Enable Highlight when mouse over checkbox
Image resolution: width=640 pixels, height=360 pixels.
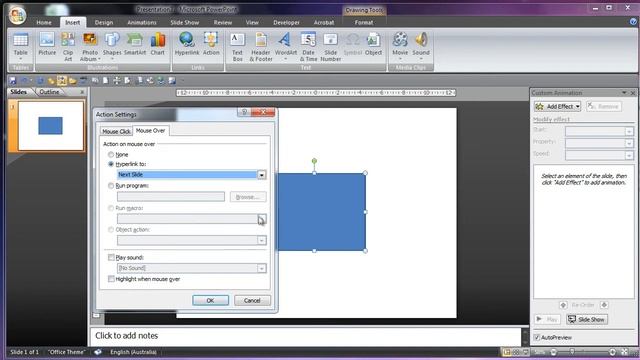coord(111,279)
